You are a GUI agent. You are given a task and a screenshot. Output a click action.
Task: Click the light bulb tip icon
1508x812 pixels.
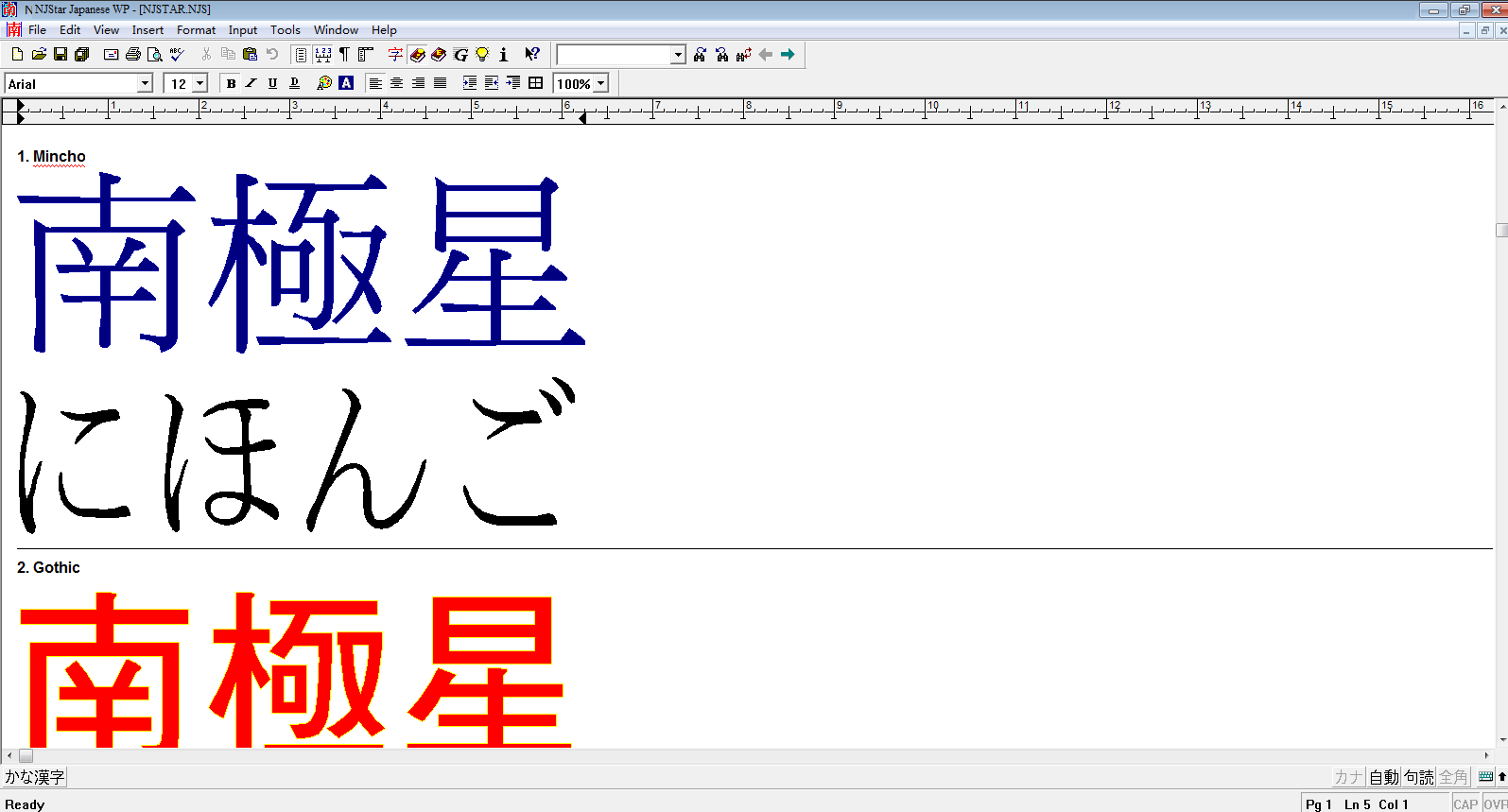(x=482, y=55)
